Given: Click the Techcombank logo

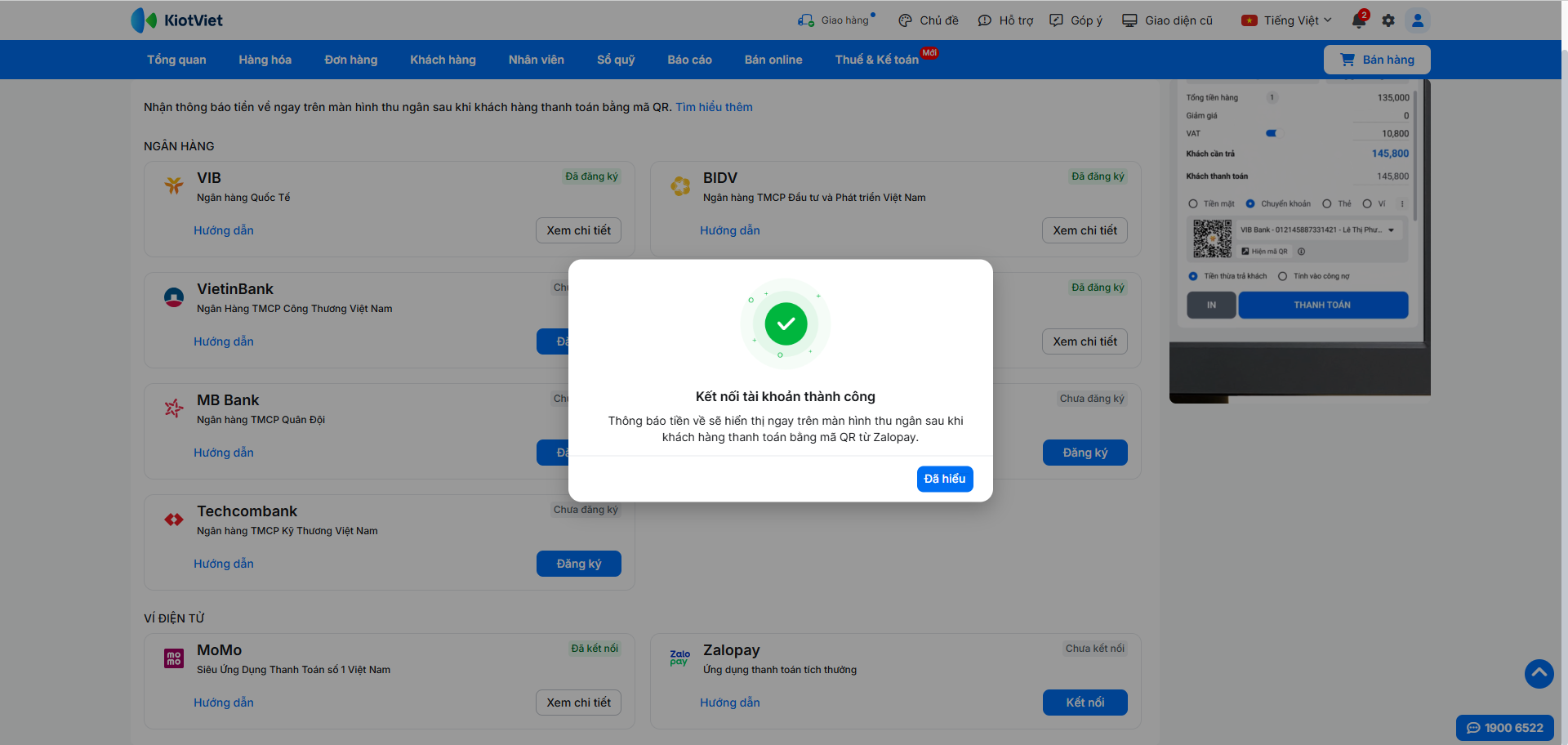Looking at the screenshot, I should pyautogui.click(x=174, y=520).
